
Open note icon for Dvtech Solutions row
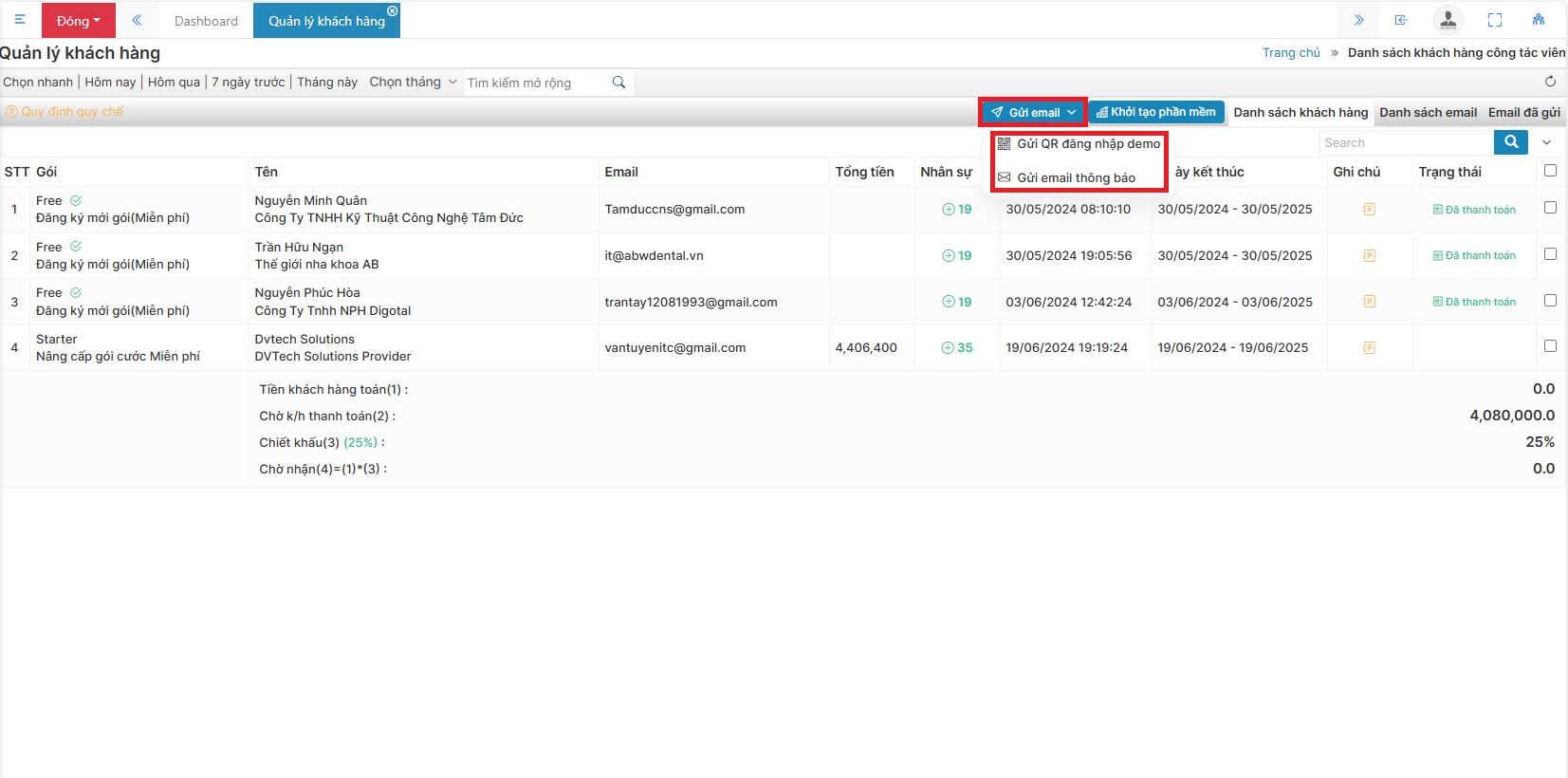tap(1369, 348)
